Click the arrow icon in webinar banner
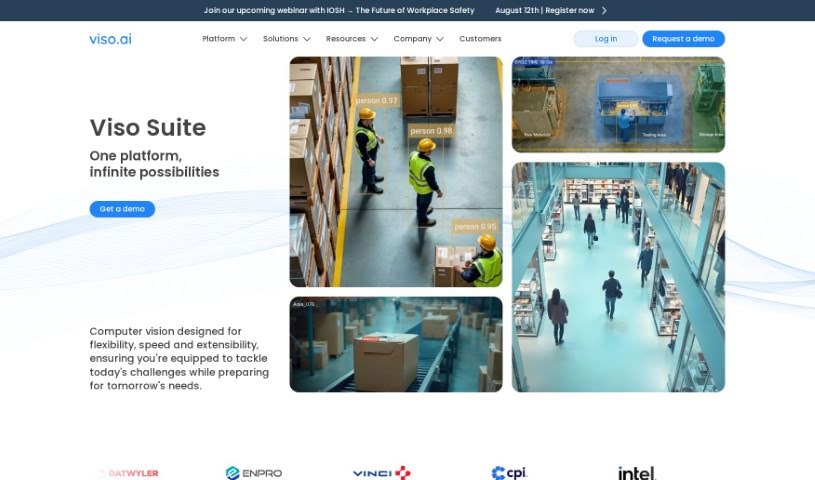Viewport: 815px width, 480px height. (604, 10)
